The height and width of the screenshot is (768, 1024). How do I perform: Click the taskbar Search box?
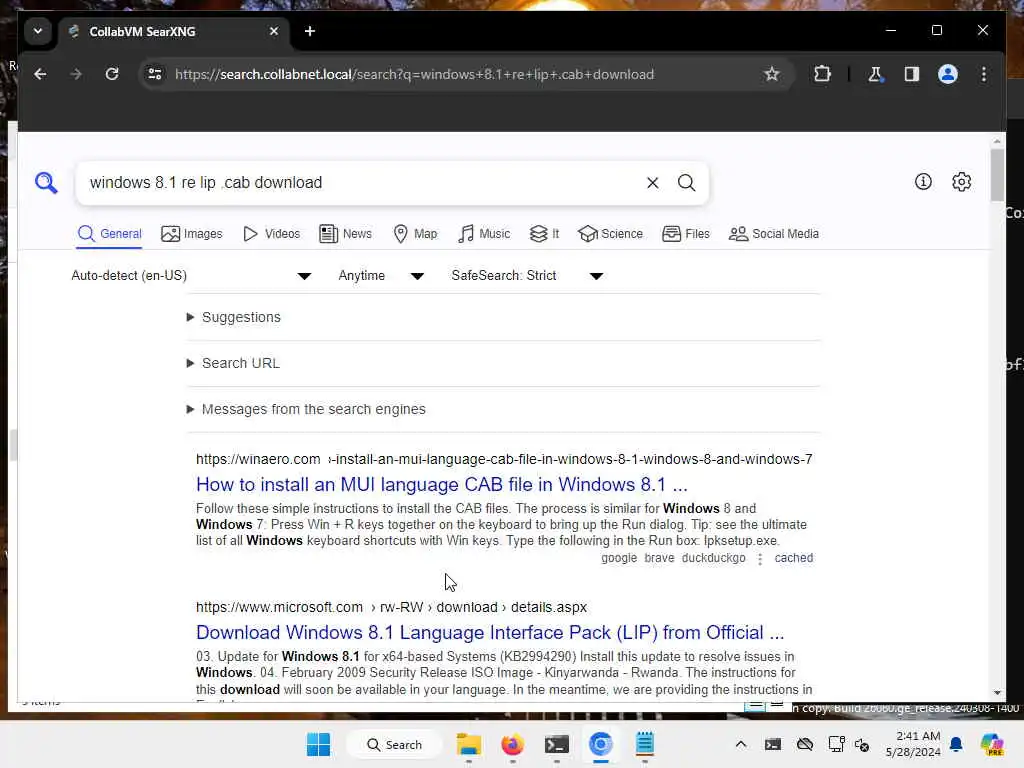[394, 744]
